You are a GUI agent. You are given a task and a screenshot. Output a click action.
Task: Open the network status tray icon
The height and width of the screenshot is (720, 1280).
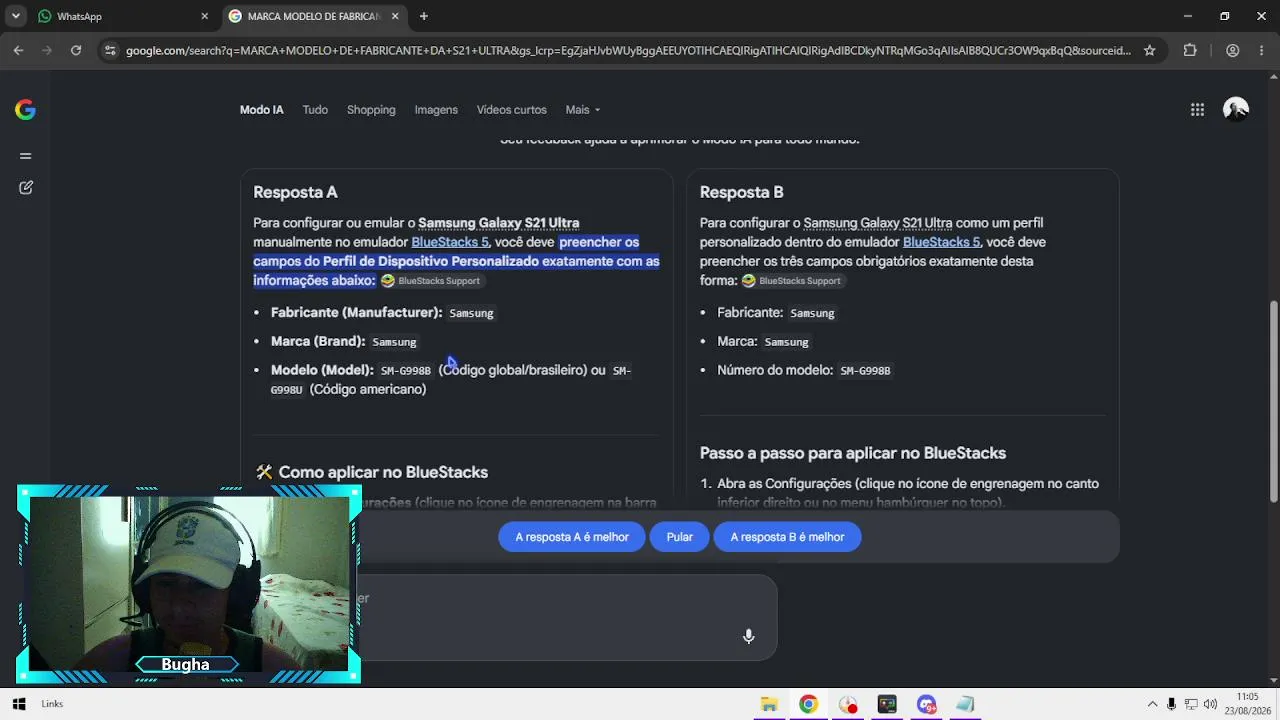pos(1191,704)
